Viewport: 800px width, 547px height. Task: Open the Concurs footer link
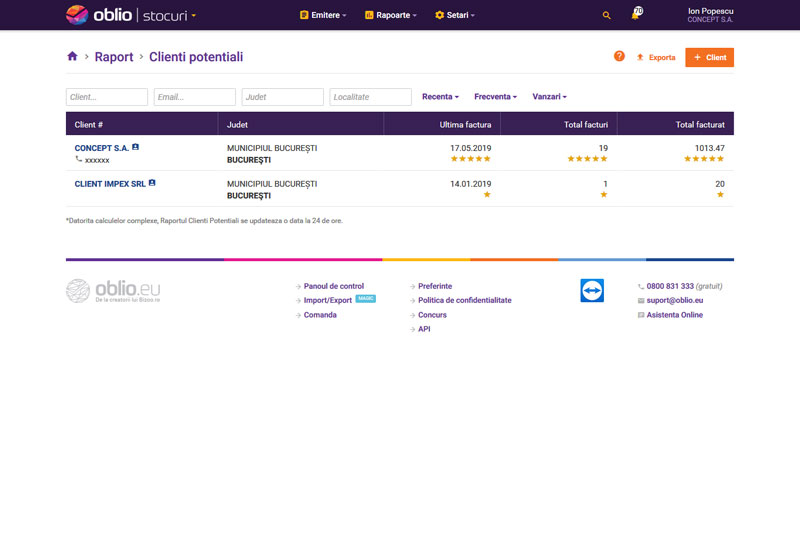(x=432, y=315)
